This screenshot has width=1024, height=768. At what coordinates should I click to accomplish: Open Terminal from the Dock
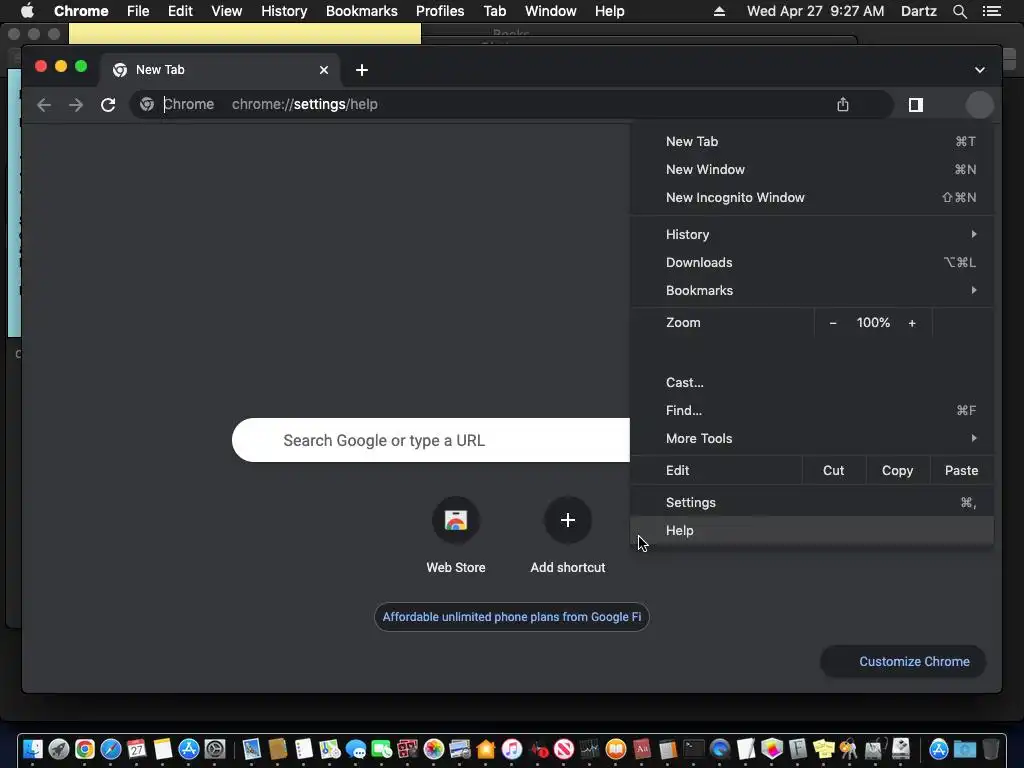click(694, 749)
